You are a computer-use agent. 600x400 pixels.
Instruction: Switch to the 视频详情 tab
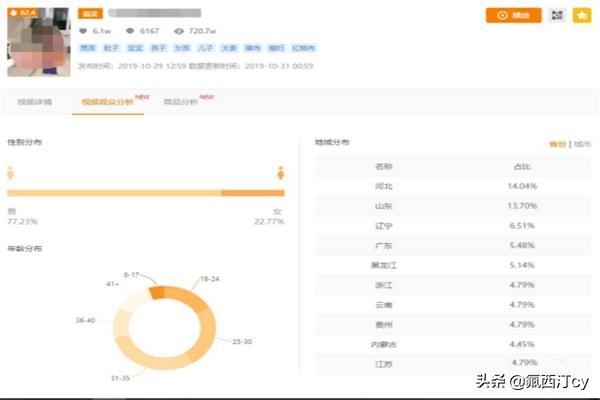click(x=32, y=103)
